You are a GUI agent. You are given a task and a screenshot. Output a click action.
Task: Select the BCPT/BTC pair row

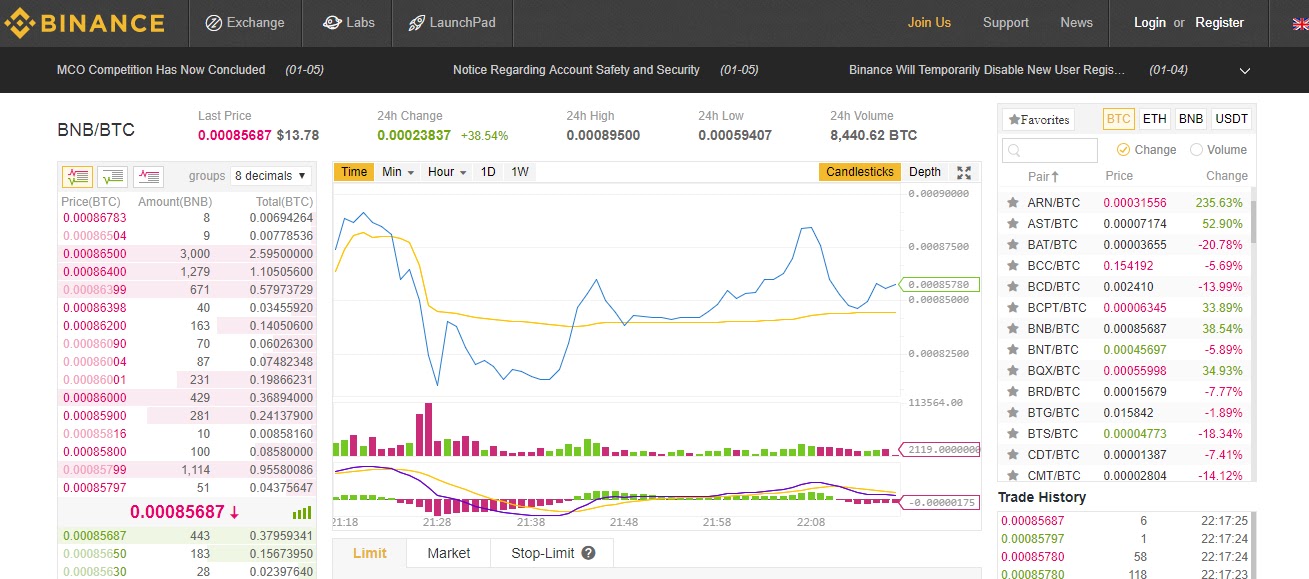(x=1124, y=307)
